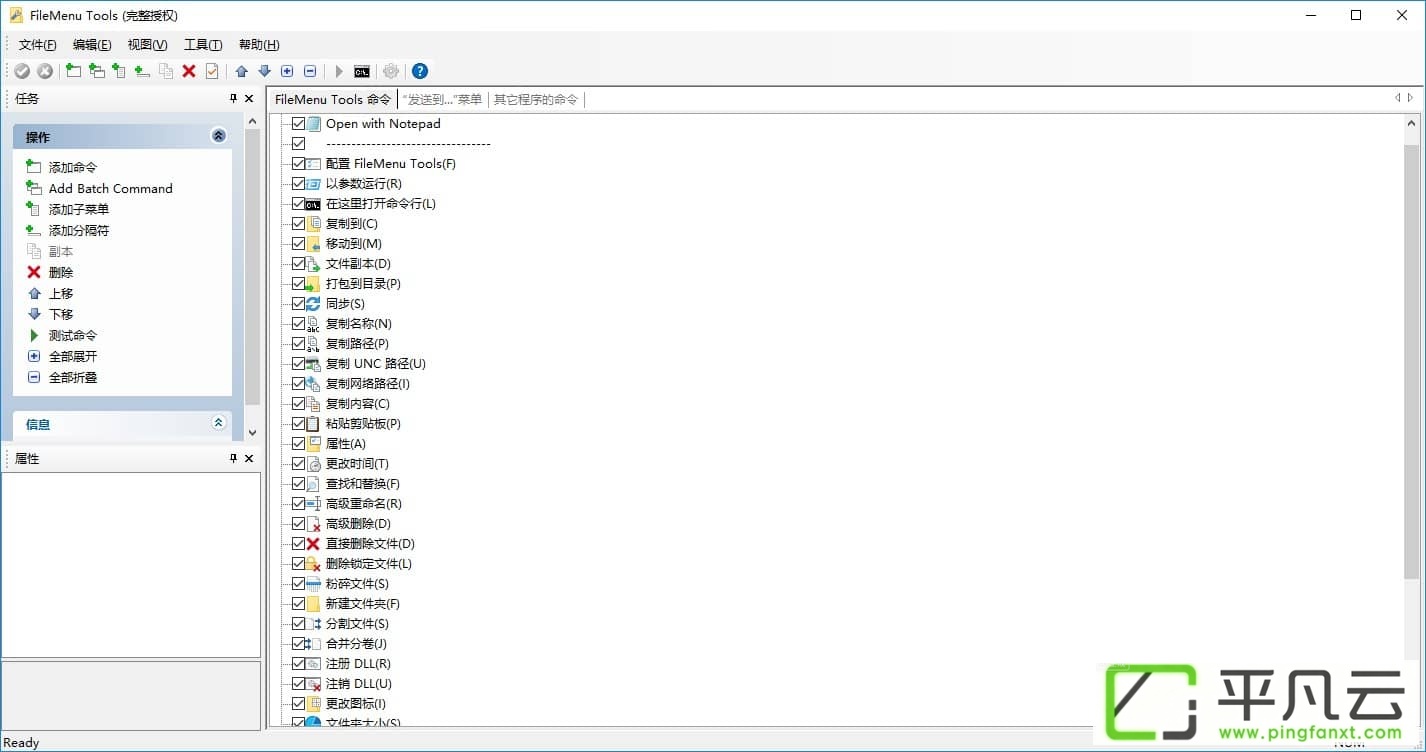Select the FileMenu Tools 命令 tab
The image size is (1426, 752).
pos(333,99)
